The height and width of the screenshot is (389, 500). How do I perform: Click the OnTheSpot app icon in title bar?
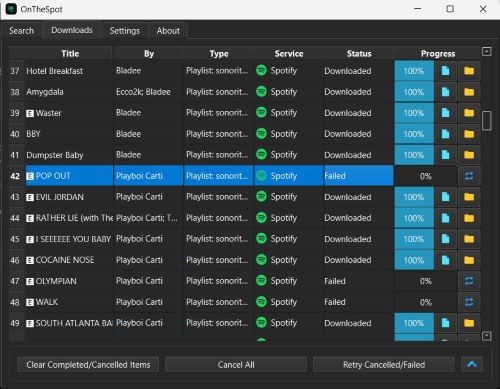11,9
